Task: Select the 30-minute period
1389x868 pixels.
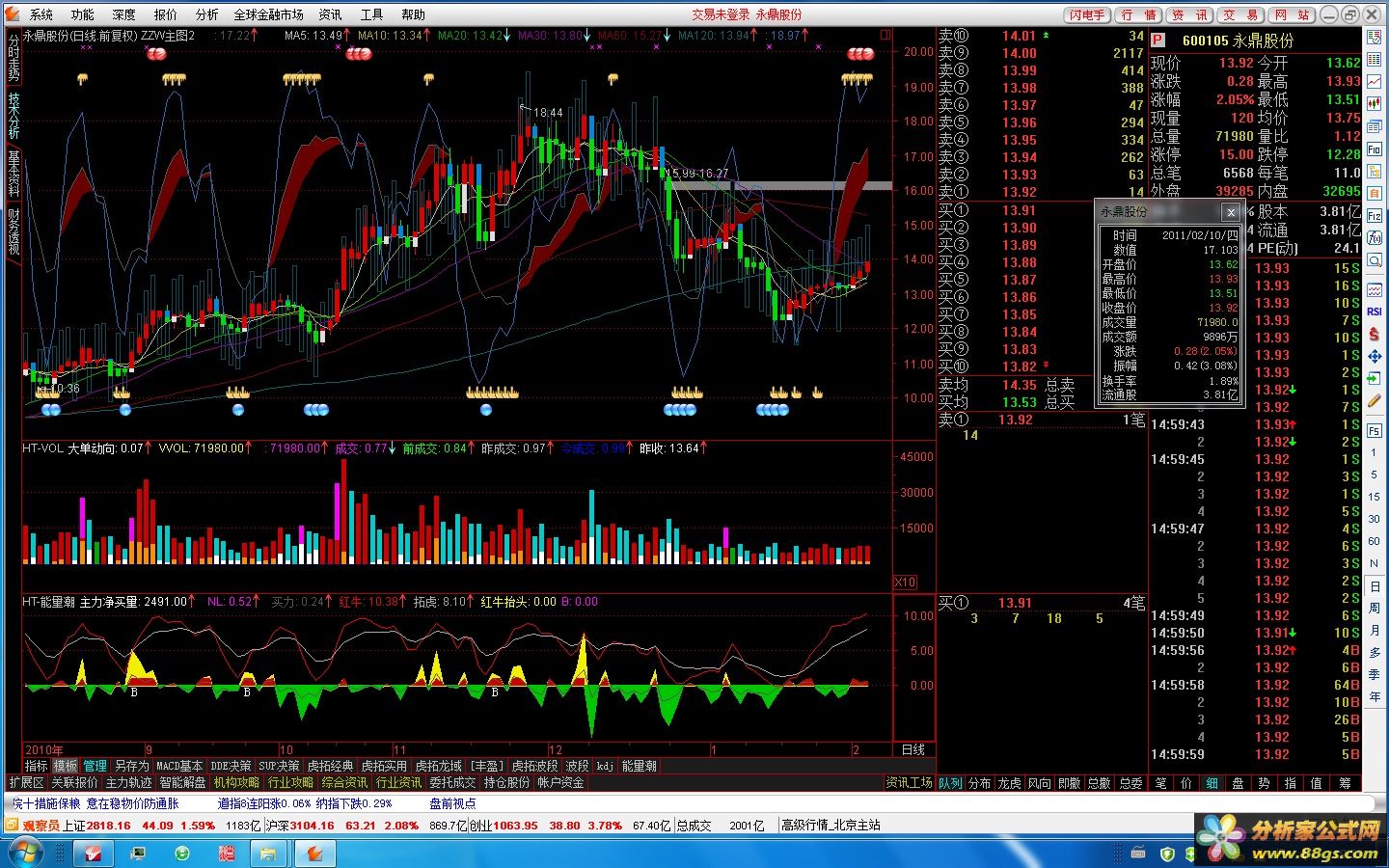Action: pyautogui.click(x=1374, y=519)
